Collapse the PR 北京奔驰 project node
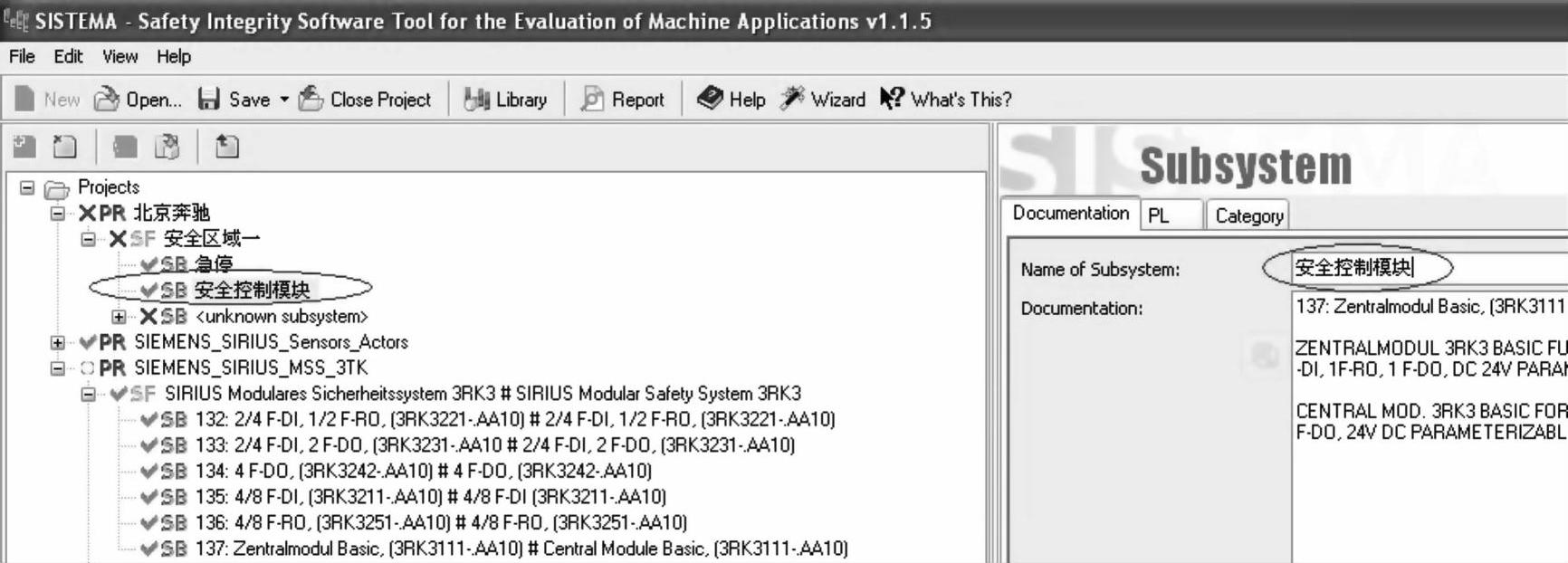Image resolution: width=1568 pixels, height=563 pixels. point(58,214)
